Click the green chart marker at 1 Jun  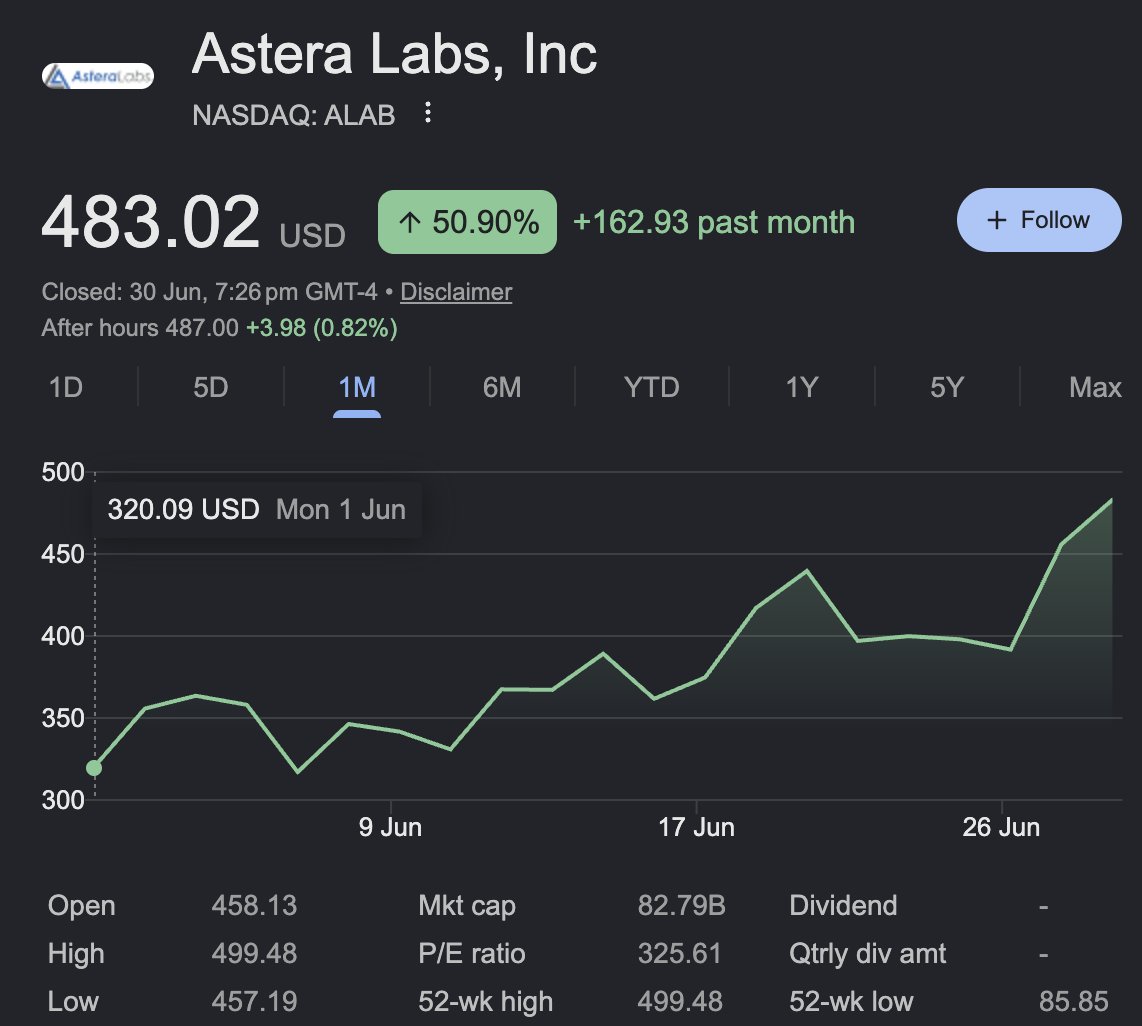tap(94, 767)
